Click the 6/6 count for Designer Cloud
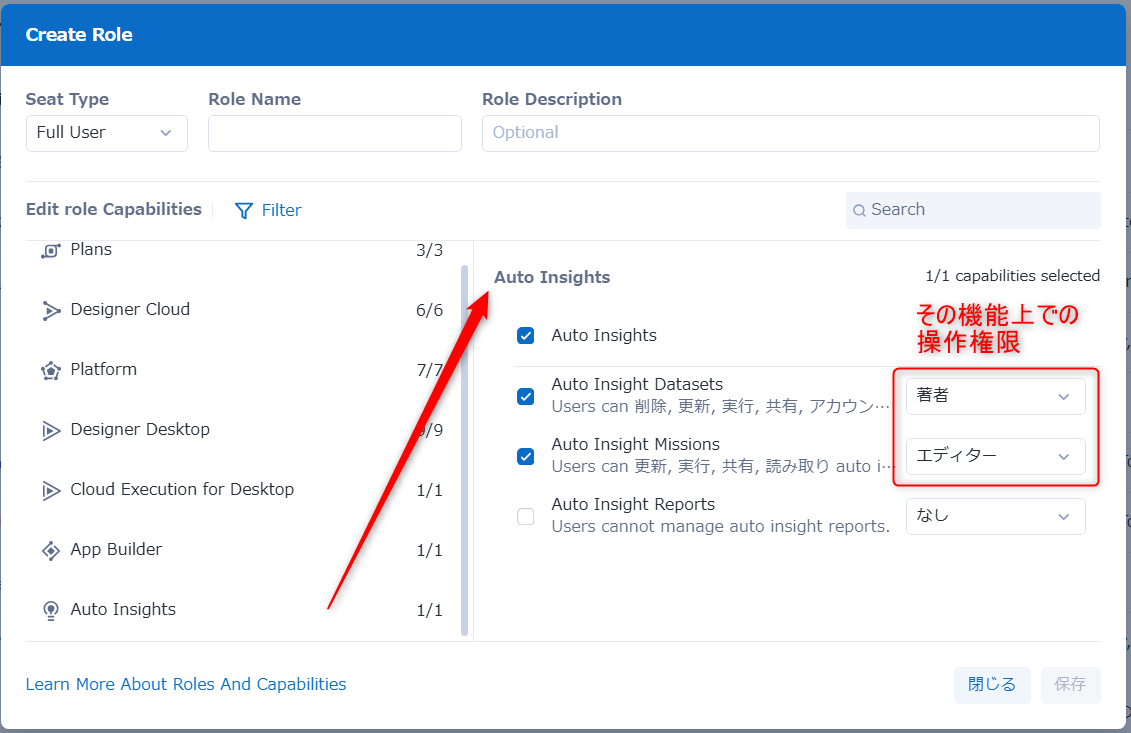Image resolution: width=1131 pixels, height=733 pixels. pyautogui.click(x=429, y=310)
